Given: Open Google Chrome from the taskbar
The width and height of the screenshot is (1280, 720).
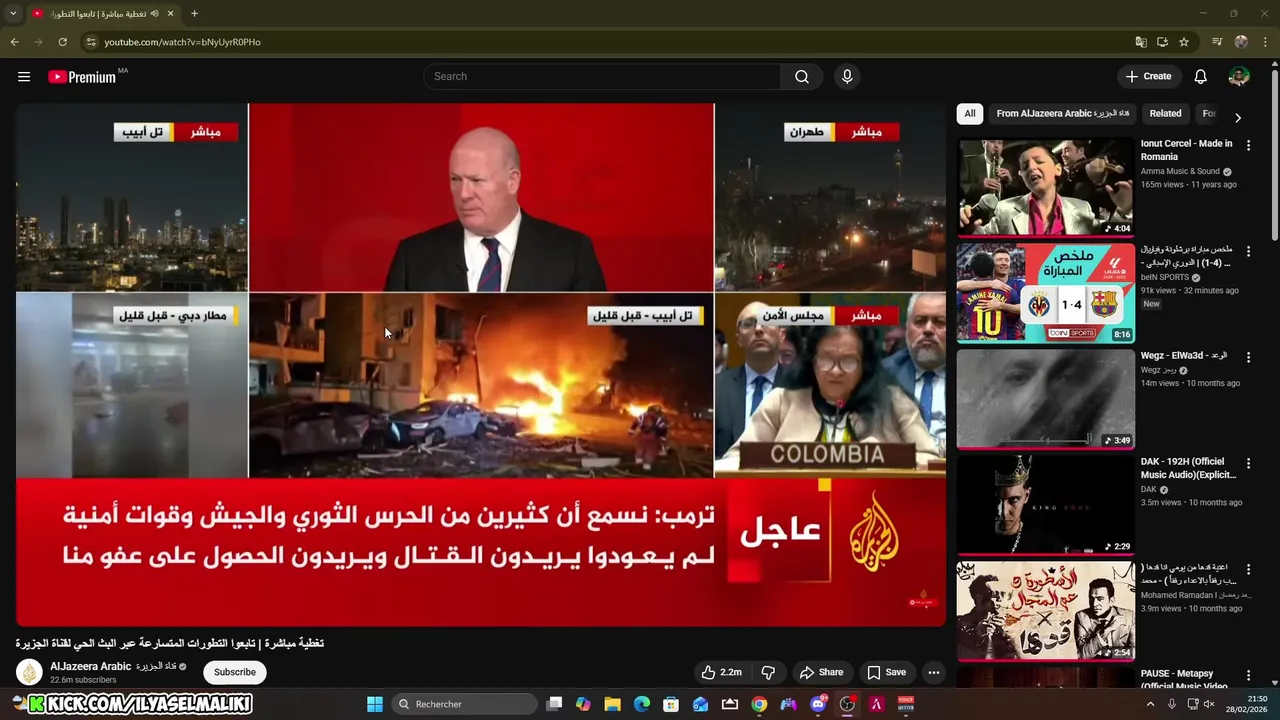Looking at the screenshot, I should coord(759,704).
